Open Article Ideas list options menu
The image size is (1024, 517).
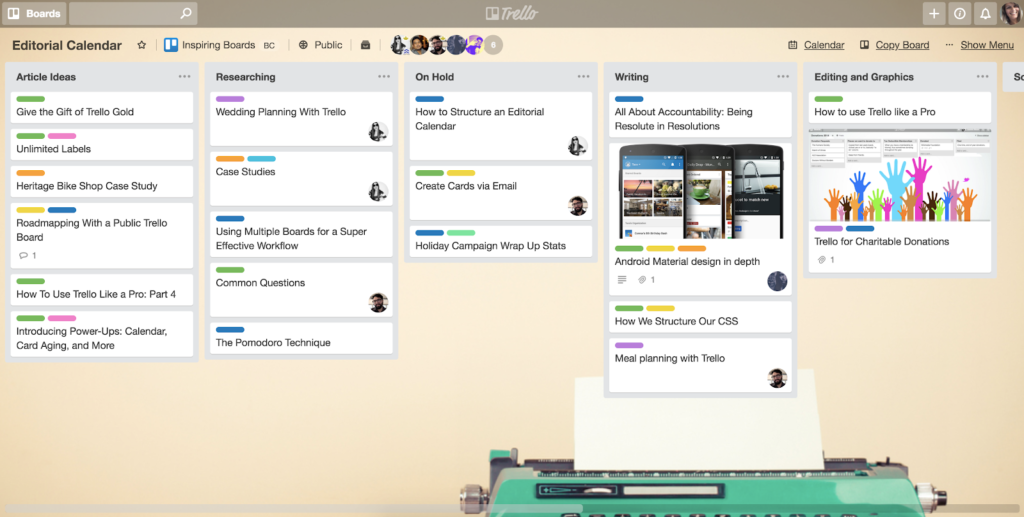point(185,76)
